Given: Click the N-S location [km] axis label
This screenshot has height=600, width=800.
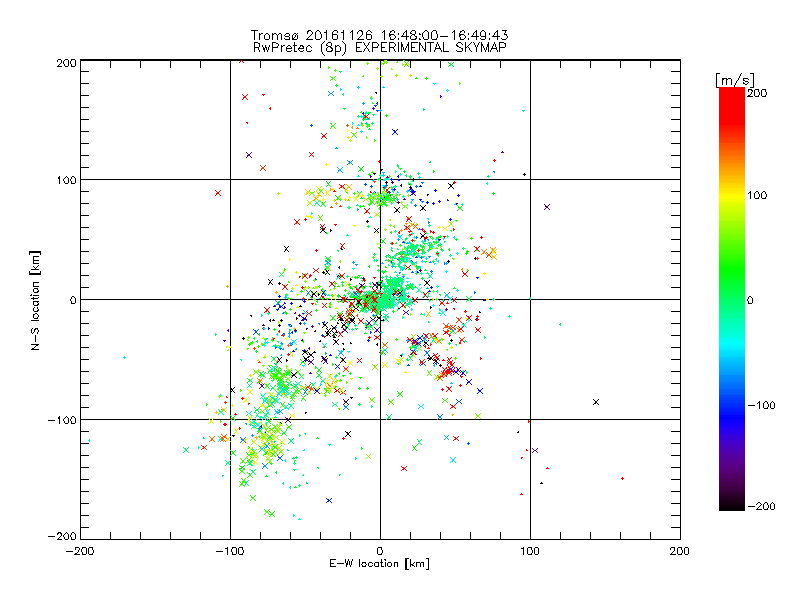Looking at the screenshot, I should (x=35, y=300).
